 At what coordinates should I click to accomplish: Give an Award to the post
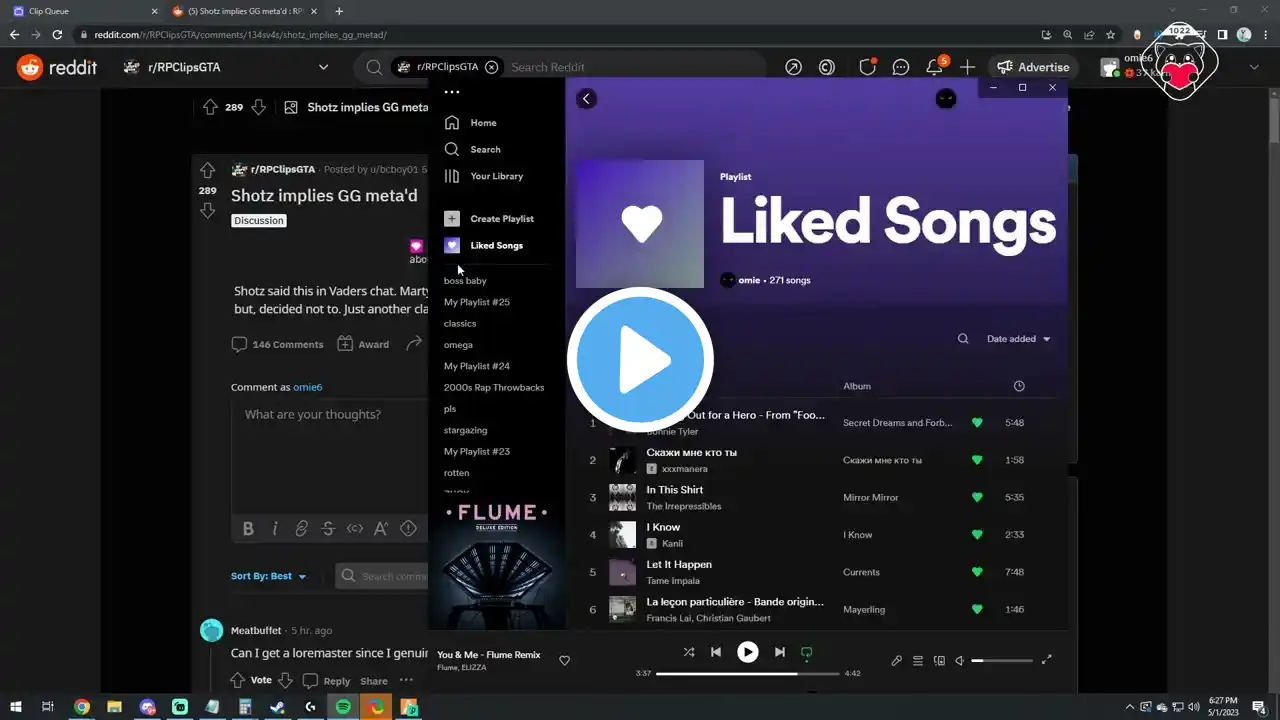point(363,344)
